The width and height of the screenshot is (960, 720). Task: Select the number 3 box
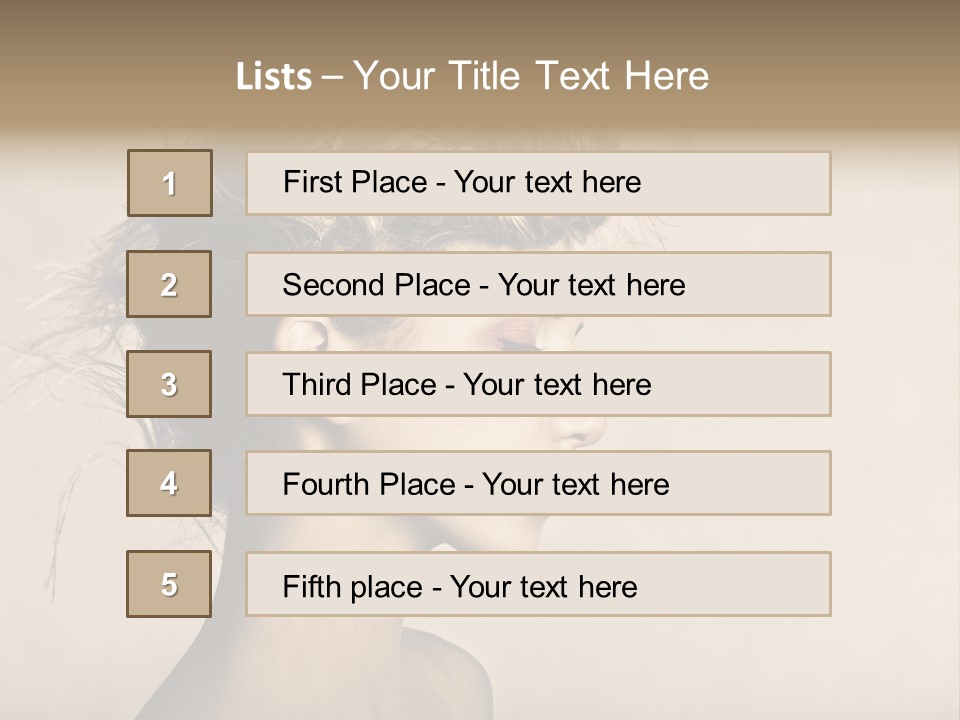pyautogui.click(x=169, y=384)
